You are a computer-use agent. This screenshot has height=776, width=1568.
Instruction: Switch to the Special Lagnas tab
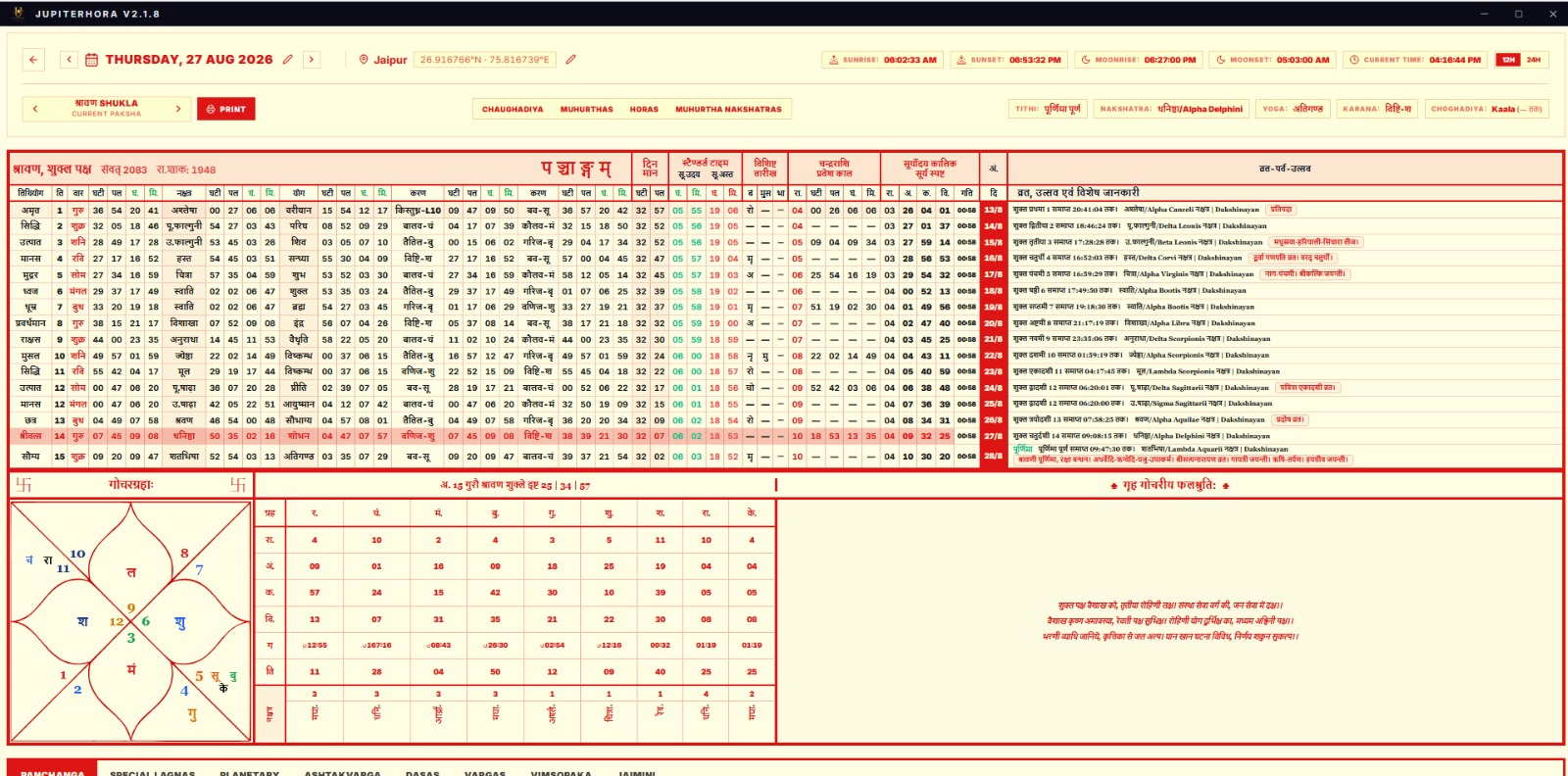153,772
